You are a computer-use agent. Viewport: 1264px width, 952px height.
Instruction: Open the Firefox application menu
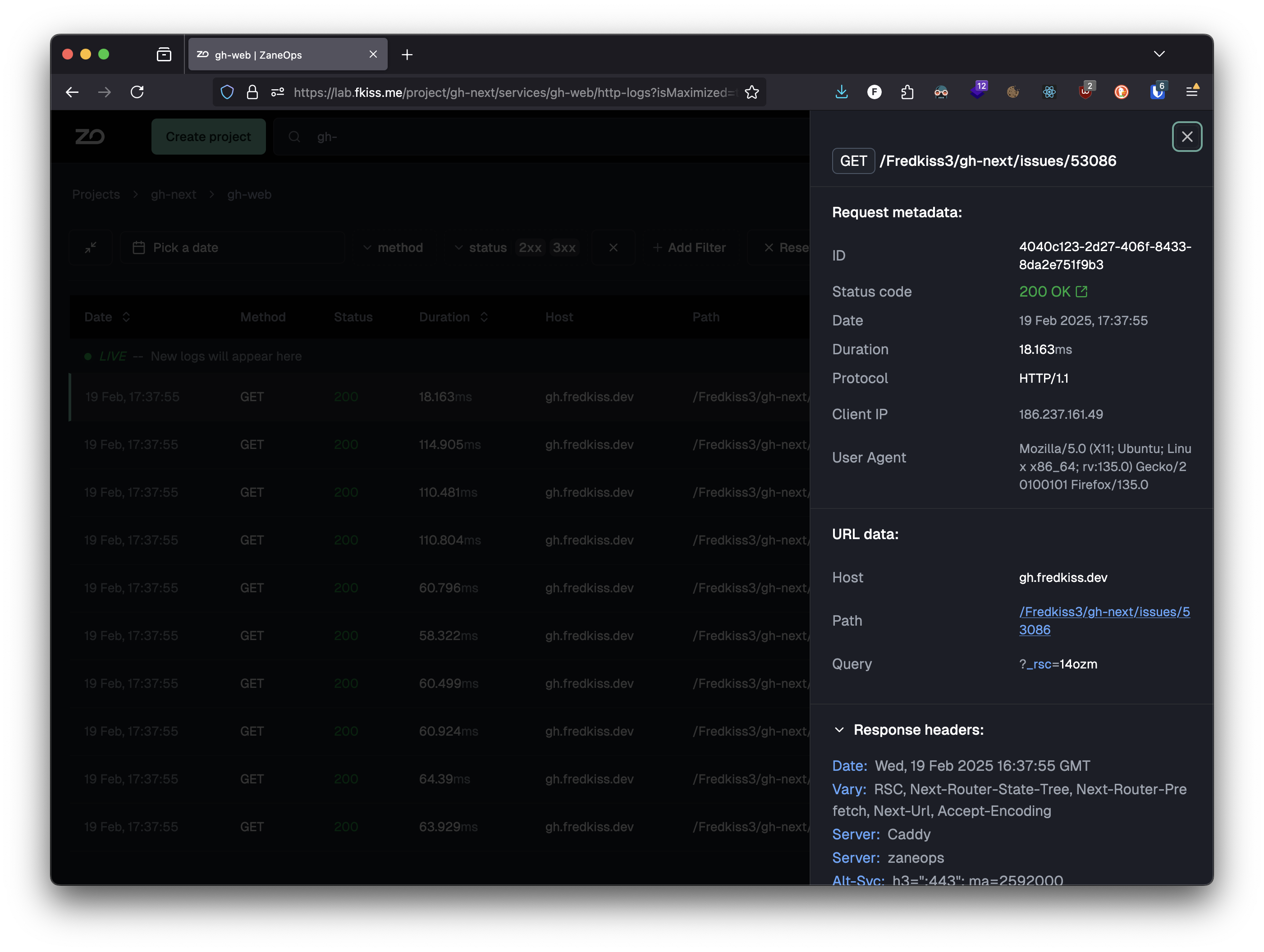(x=1192, y=92)
